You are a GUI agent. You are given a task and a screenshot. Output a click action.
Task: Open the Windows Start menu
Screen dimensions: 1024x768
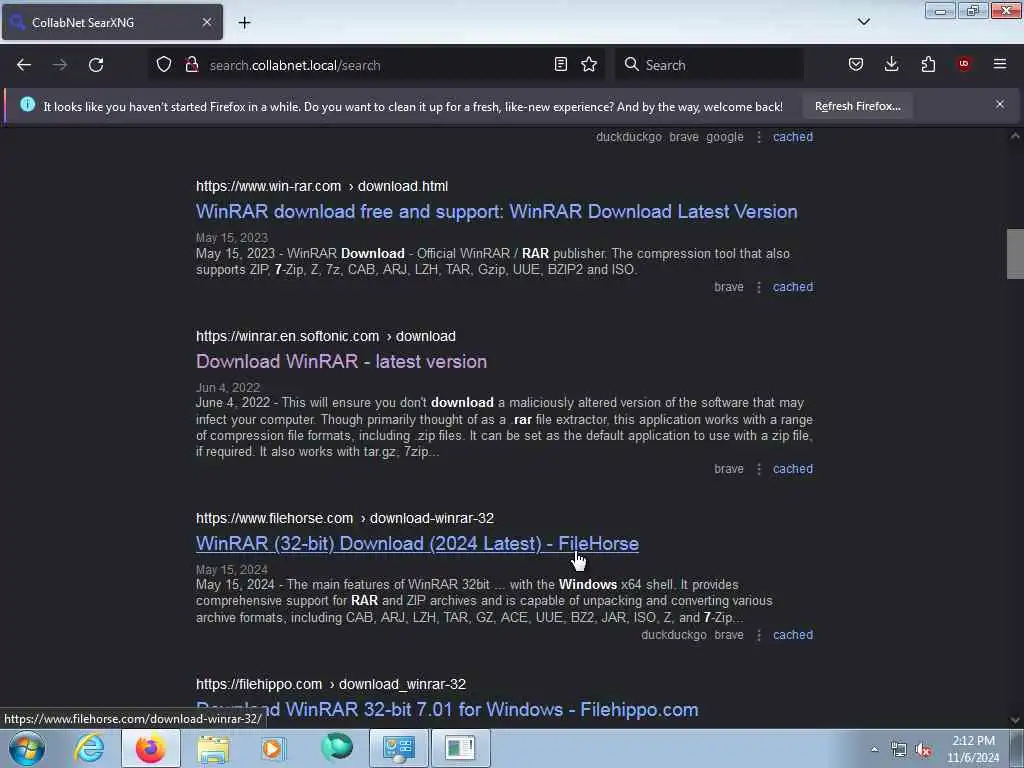pos(27,748)
